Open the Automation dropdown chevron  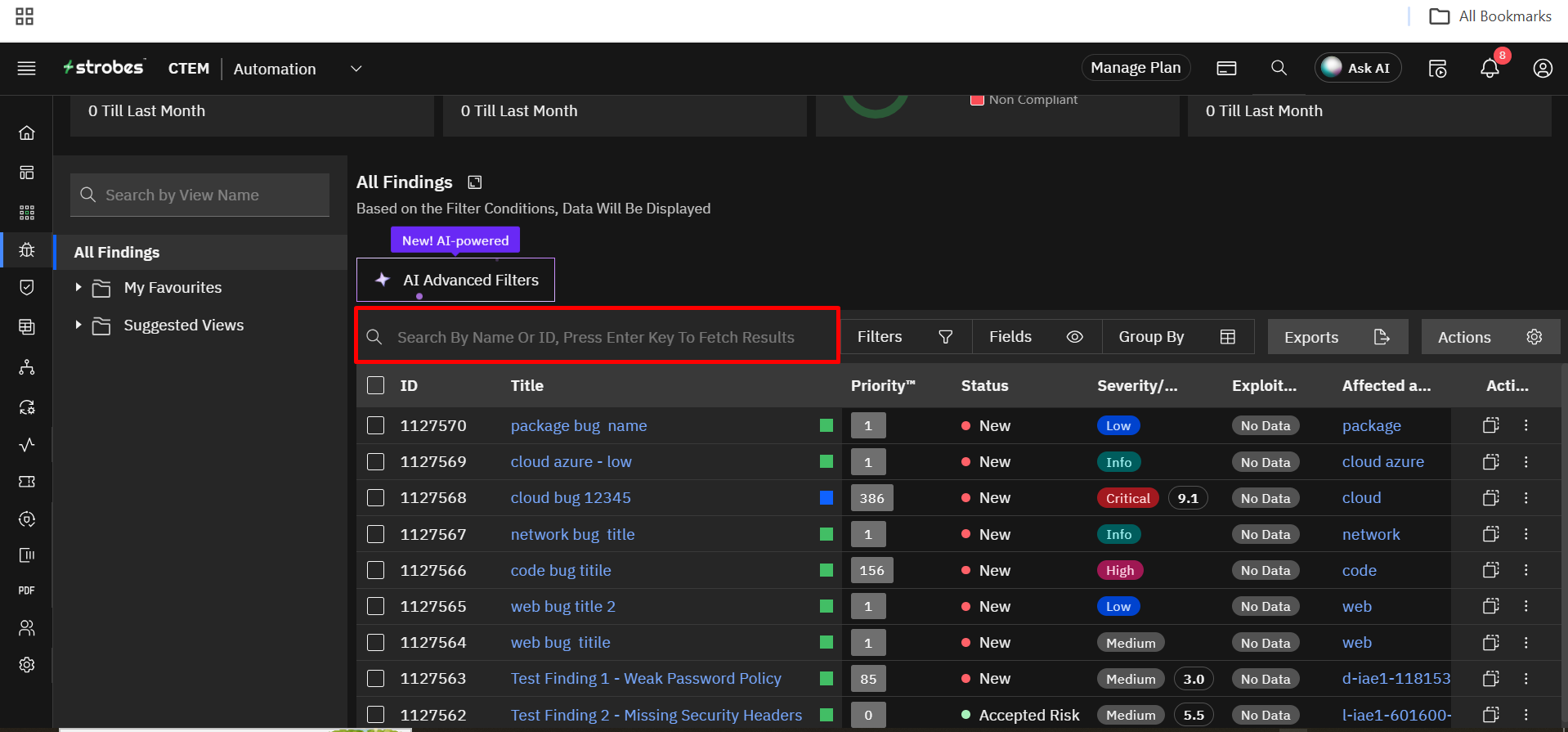356,69
